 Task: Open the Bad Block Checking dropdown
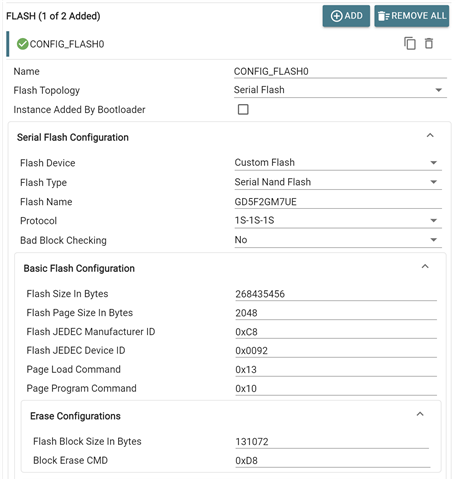point(338,240)
